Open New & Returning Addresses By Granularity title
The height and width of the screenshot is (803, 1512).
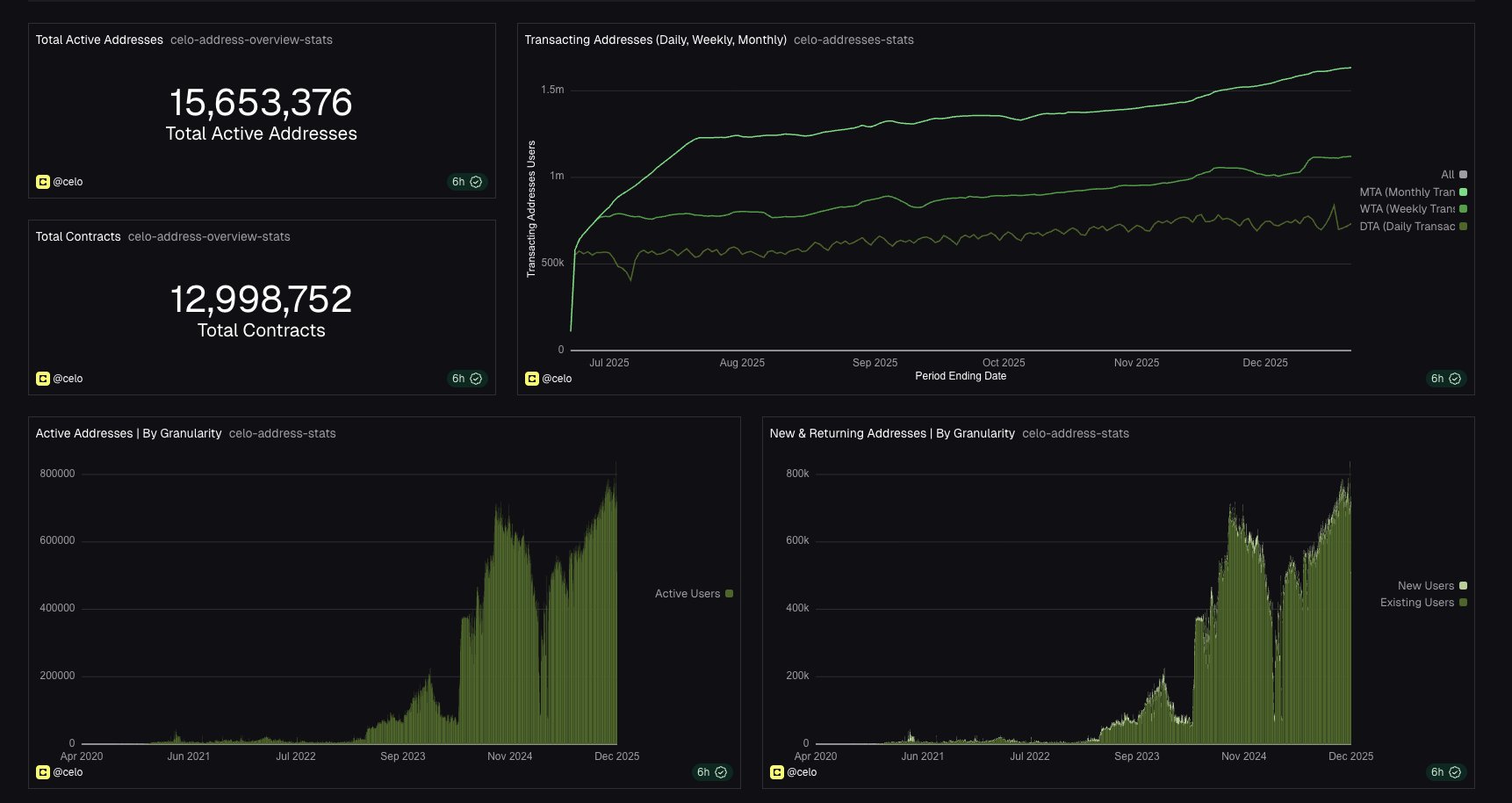891,433
